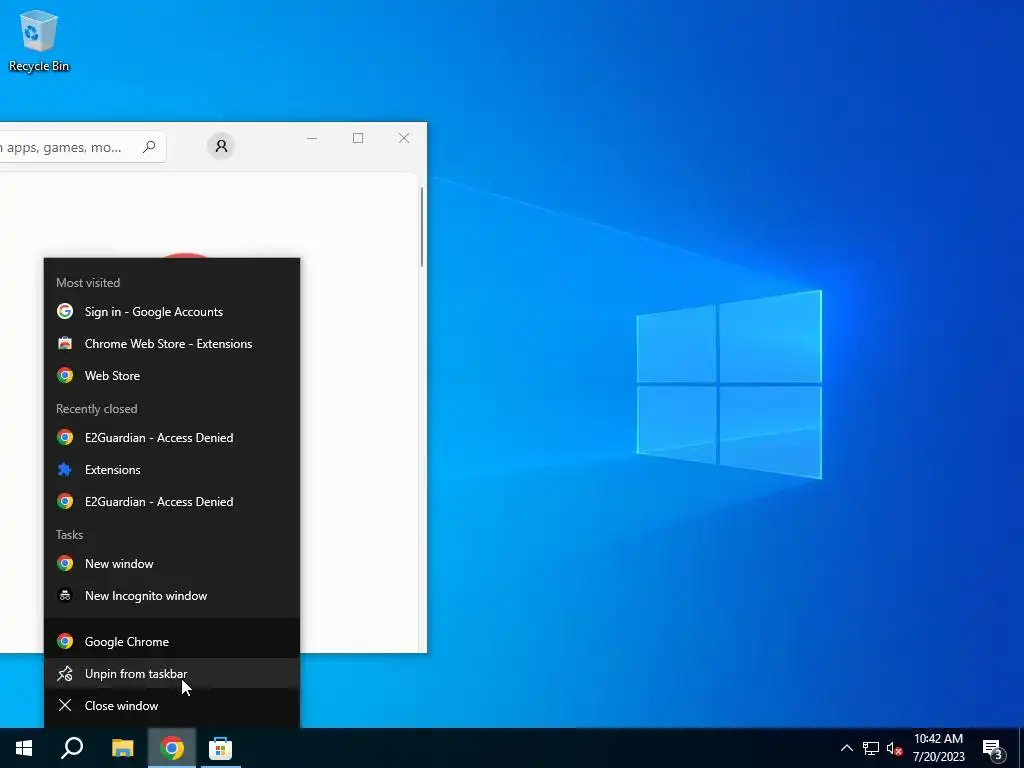Reopen Extensions from recently closed
The image size is (1024, 768).
coord(172,470)
